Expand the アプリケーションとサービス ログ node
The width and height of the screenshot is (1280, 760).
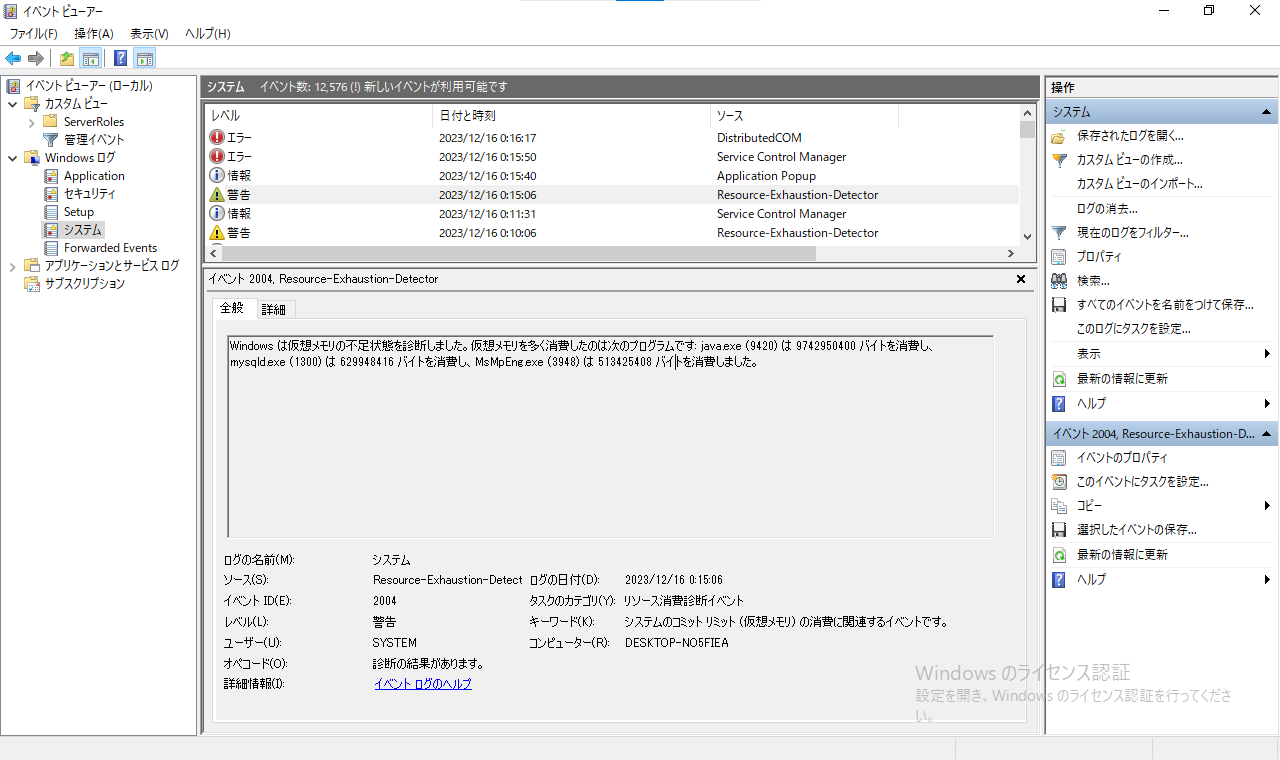click(12, 266)
